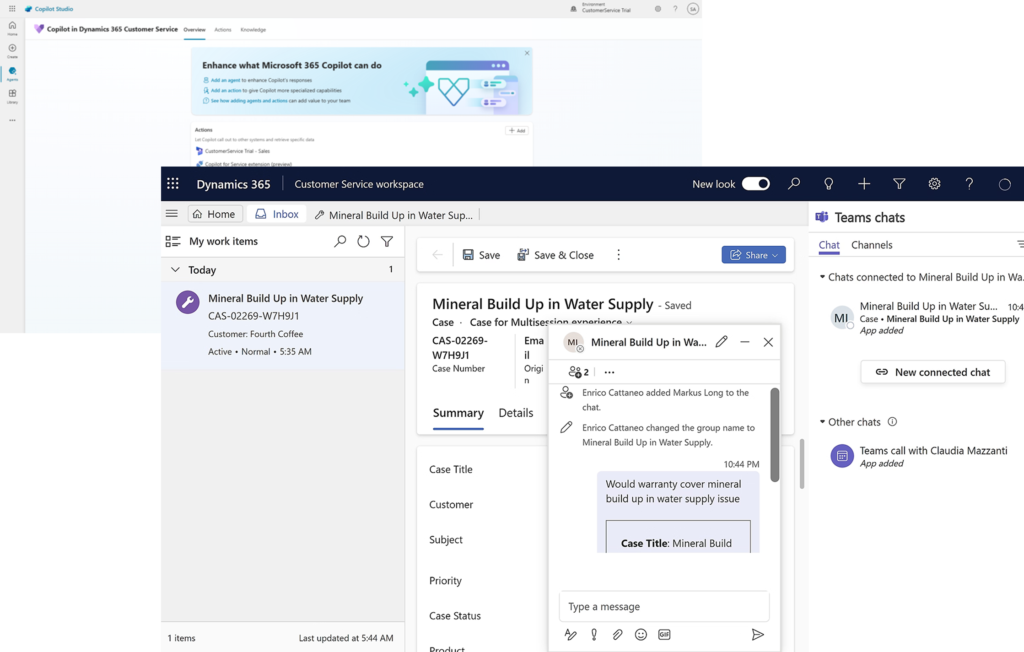The image size is (1024, 652).
Task: Switch to the Details tab
Action: (516, 413)
